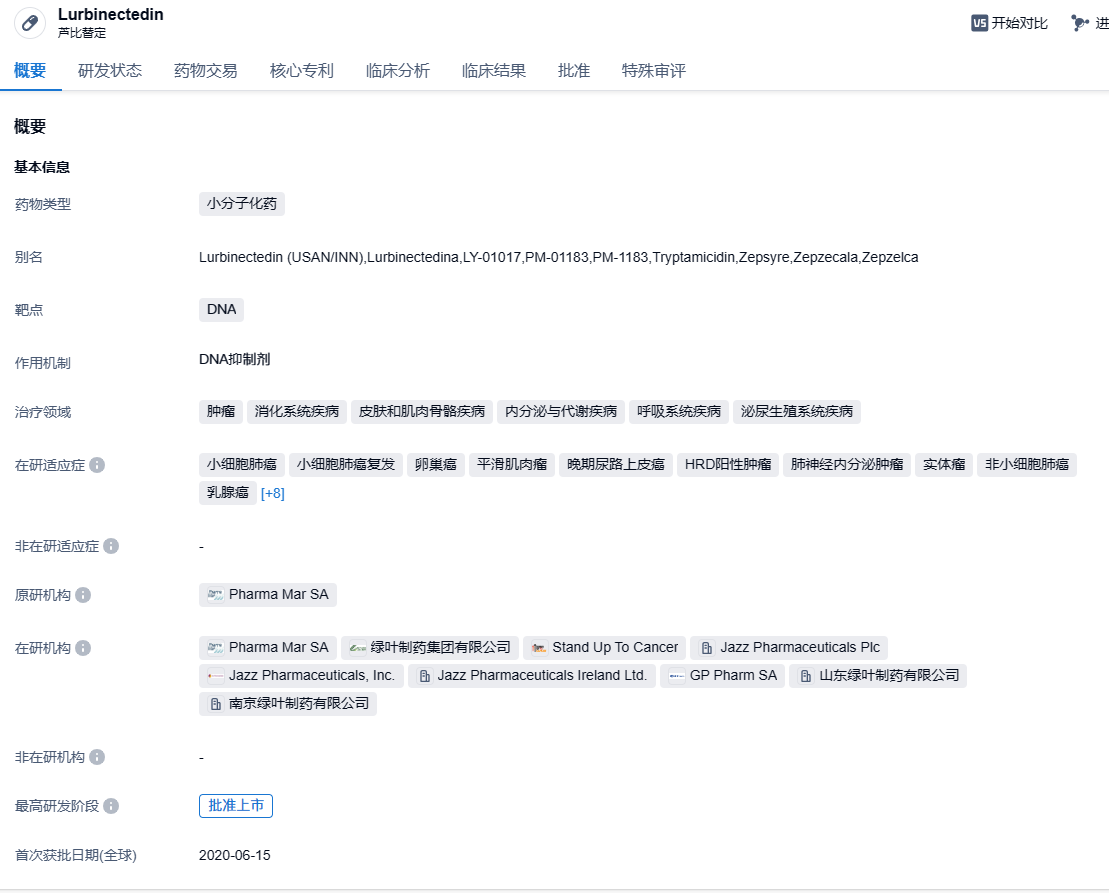Click info icon next to 非在研机构
Viewport: 1109px width, 893px height.
97,757
